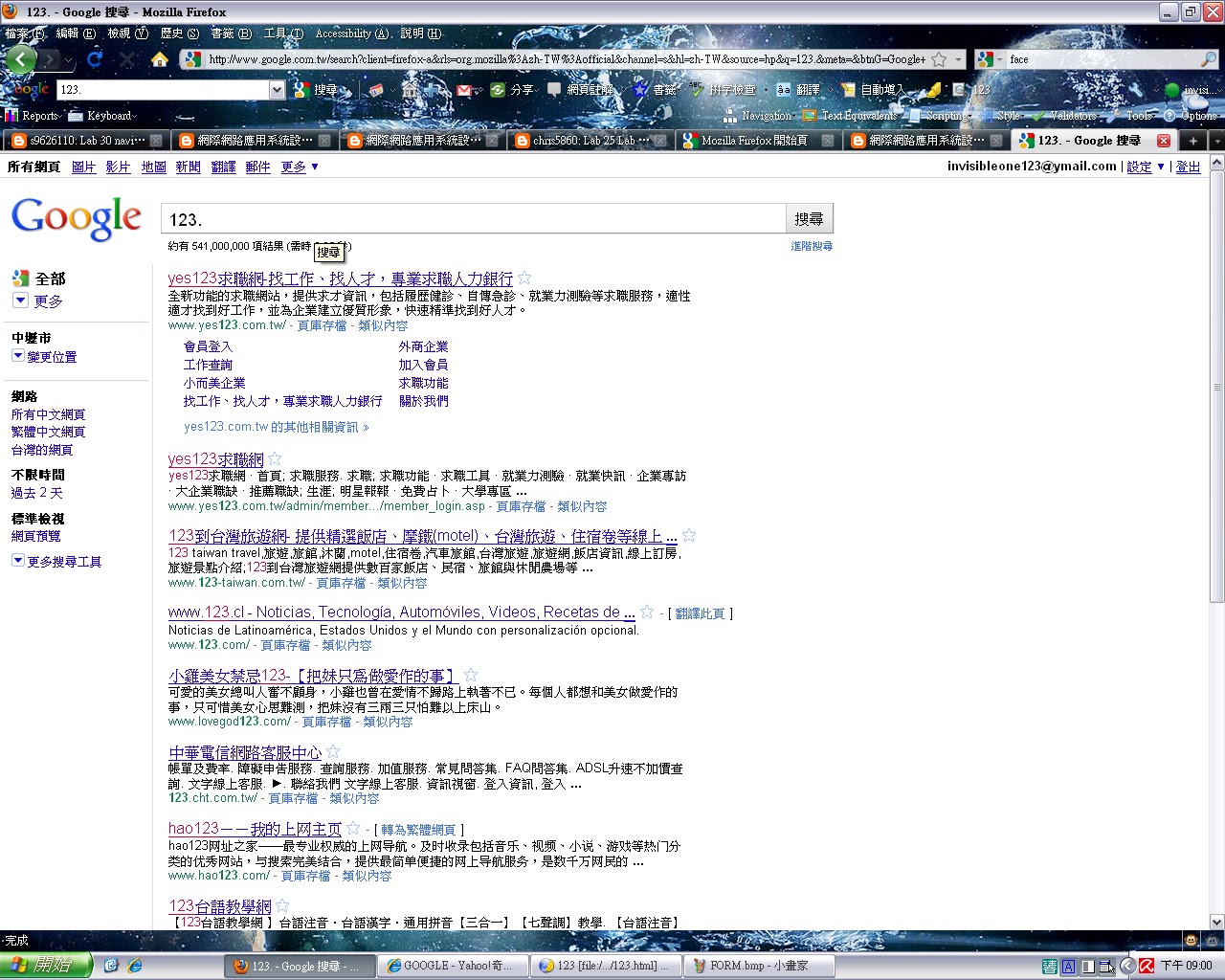Click the Google Toolbar 搜尋 button
Image resolution: width=1225 pixels, height=980 pixels.
[316, 90]
